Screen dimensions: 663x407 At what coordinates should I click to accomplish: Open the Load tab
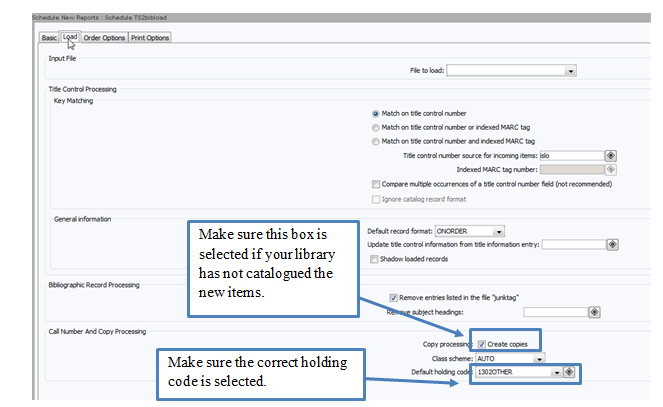coord(70,37)
